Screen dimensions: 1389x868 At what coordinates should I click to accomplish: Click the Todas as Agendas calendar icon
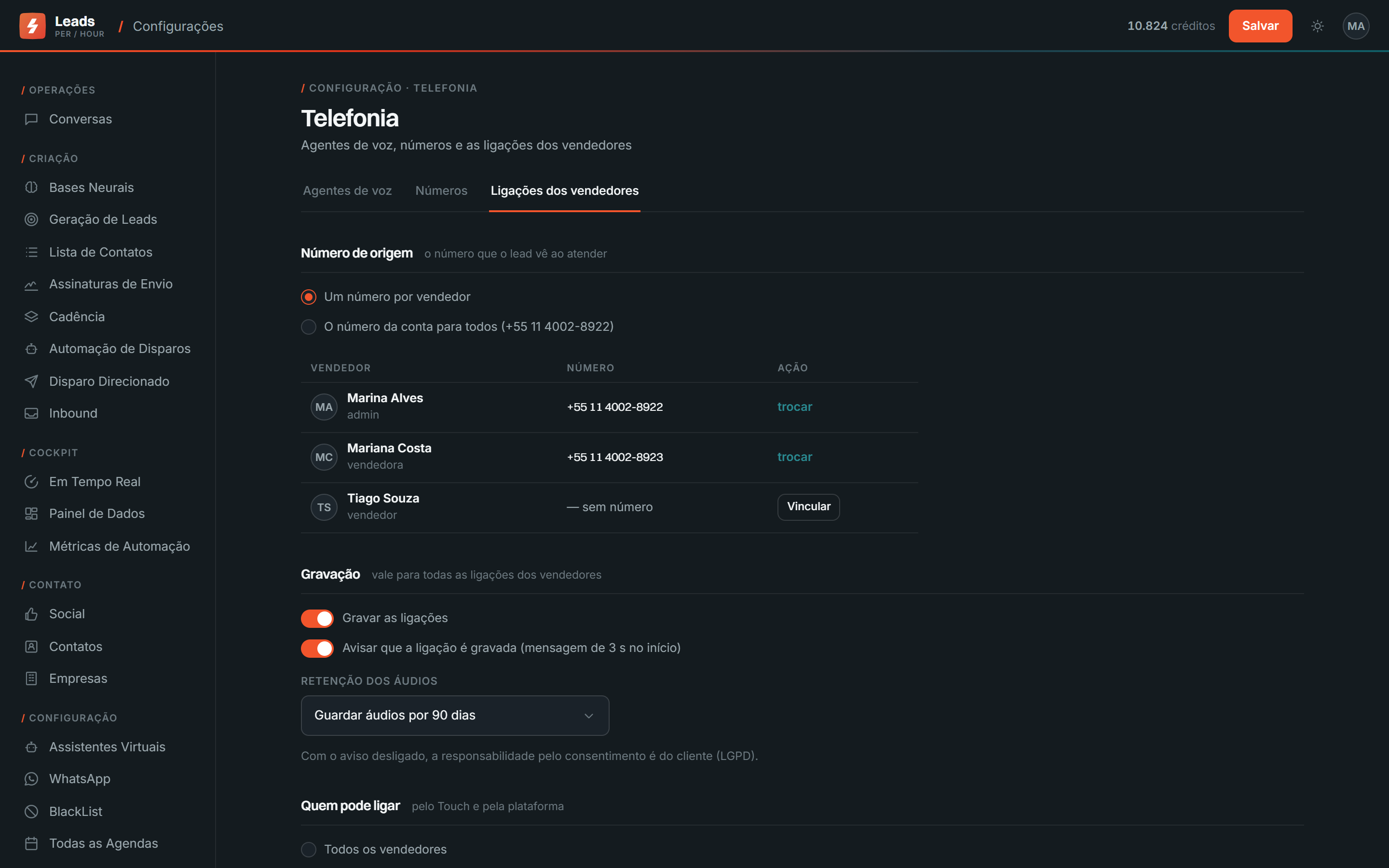click(31, 843)
